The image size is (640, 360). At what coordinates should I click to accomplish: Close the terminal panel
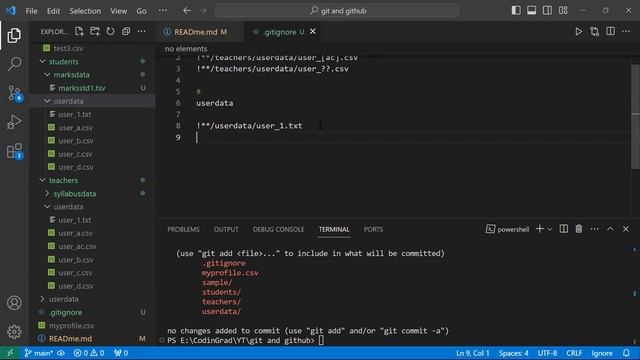(x=626, y=229)
